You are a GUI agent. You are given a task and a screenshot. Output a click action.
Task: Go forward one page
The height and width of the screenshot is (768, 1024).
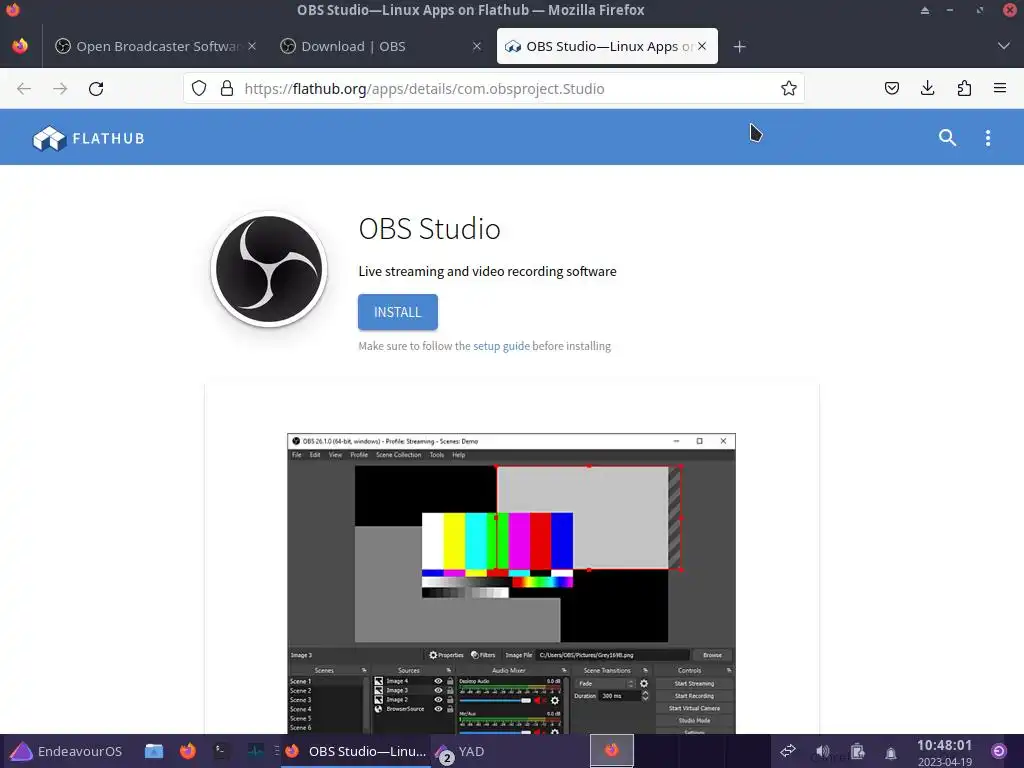coord(60,89)
